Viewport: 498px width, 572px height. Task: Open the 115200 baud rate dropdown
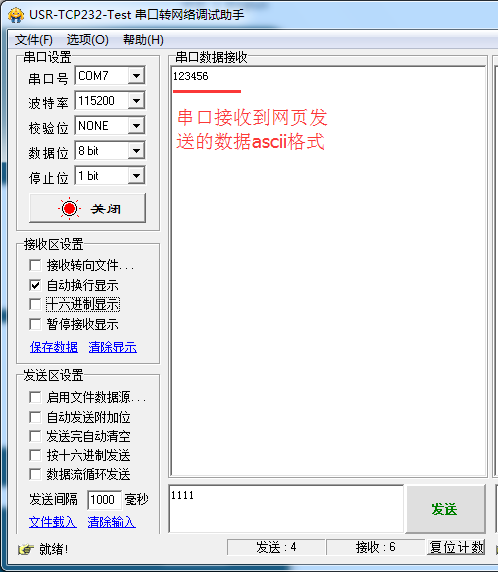[136, 101]
